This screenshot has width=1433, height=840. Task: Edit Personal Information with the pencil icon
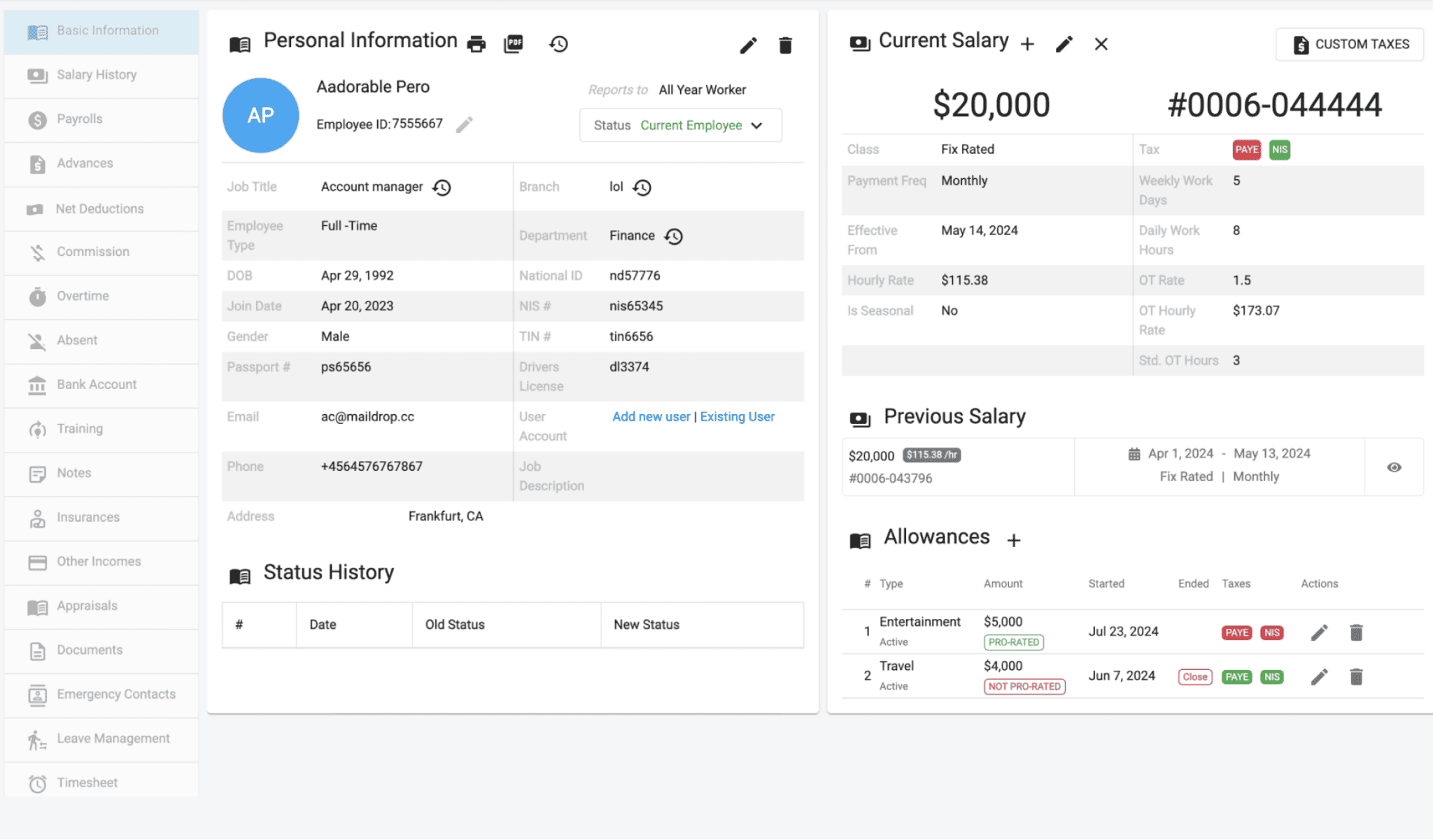click(x=747, y=45)
